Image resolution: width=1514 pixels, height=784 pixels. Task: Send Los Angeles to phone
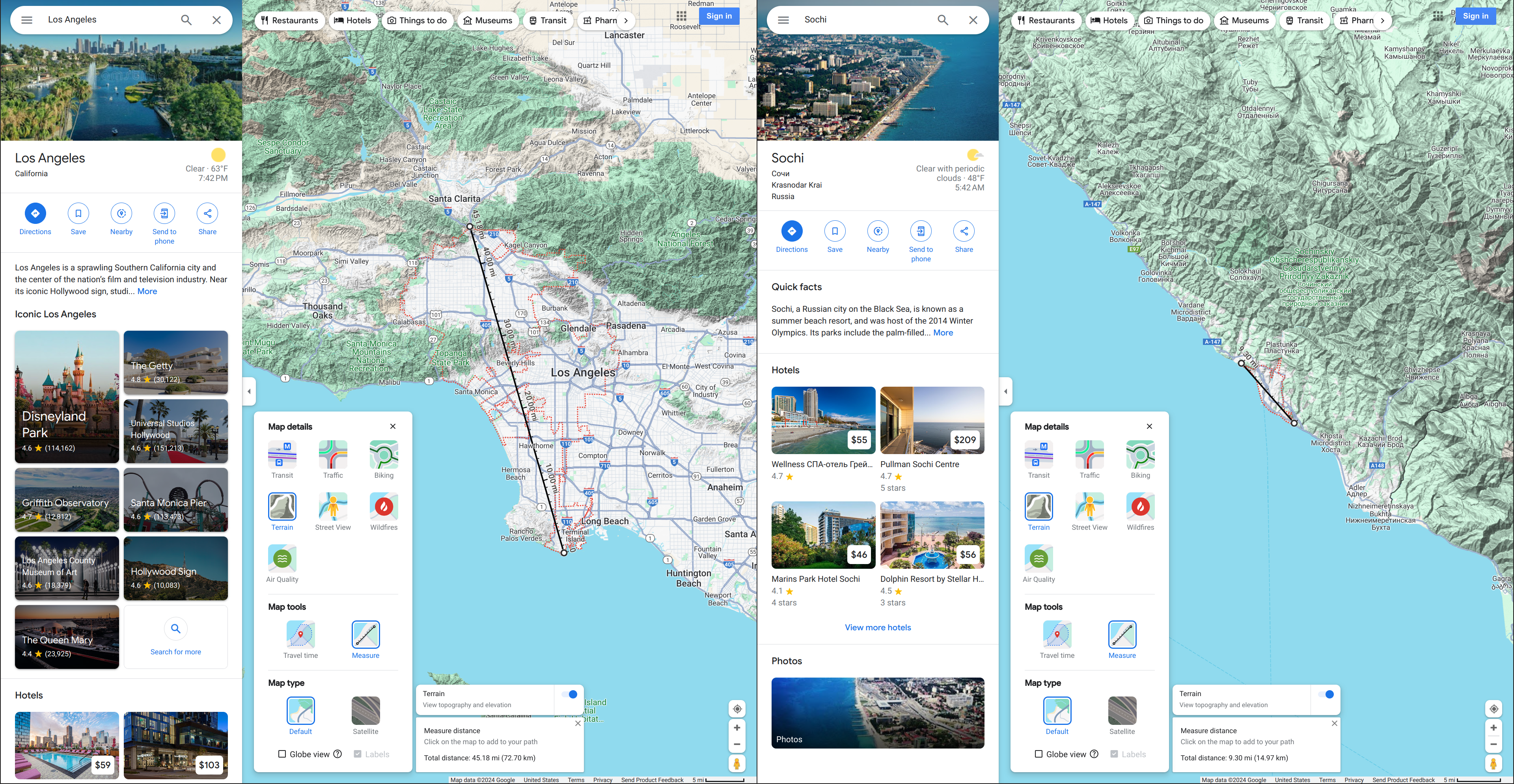[x=164, y=224]
